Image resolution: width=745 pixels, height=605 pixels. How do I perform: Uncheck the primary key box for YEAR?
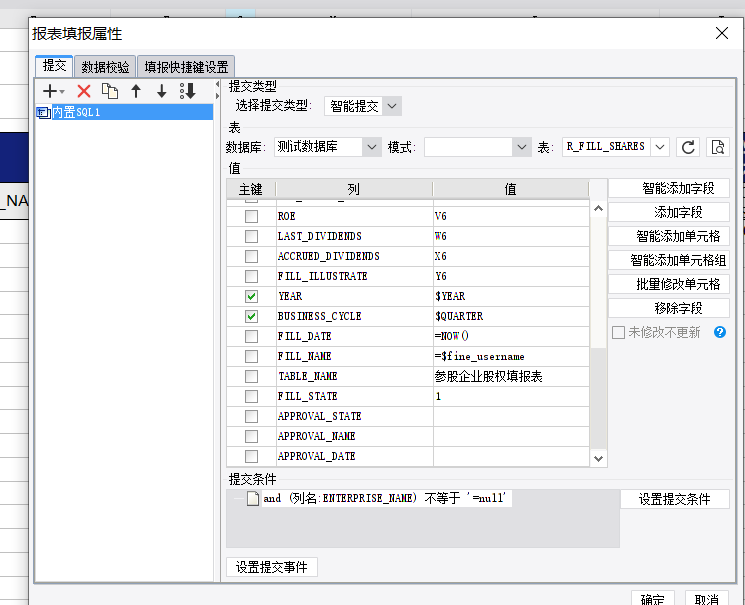pyautogui.click(x=251, y=297)
